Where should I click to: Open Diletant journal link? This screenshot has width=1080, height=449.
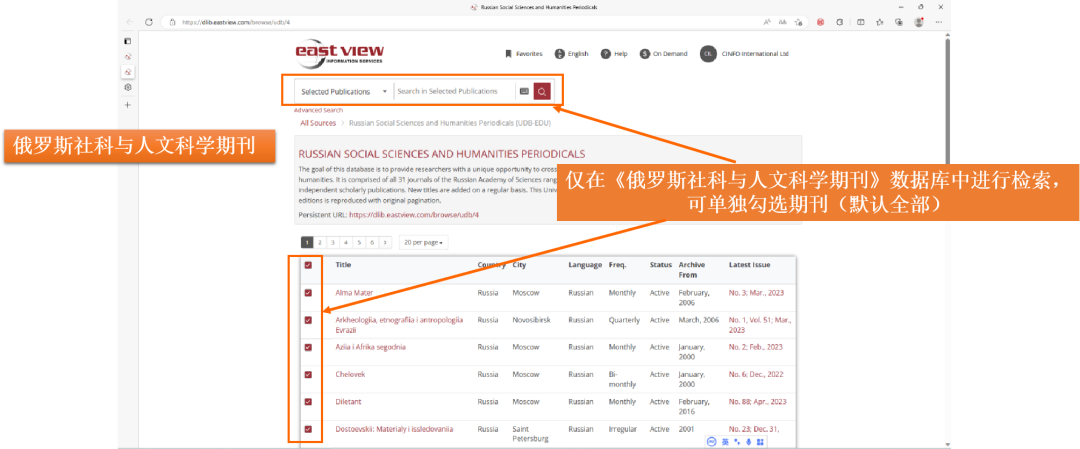point(349,401)
